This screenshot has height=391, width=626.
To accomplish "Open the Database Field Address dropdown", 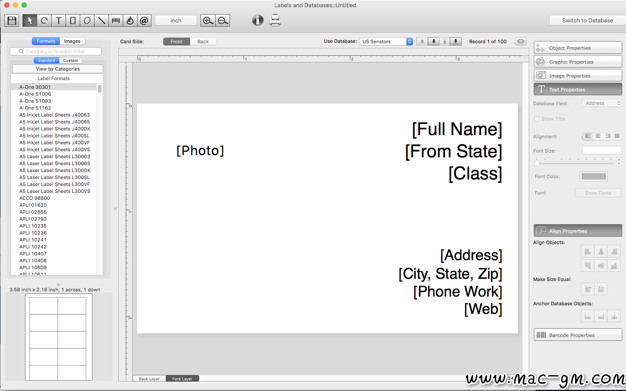I will coord(602,103).
